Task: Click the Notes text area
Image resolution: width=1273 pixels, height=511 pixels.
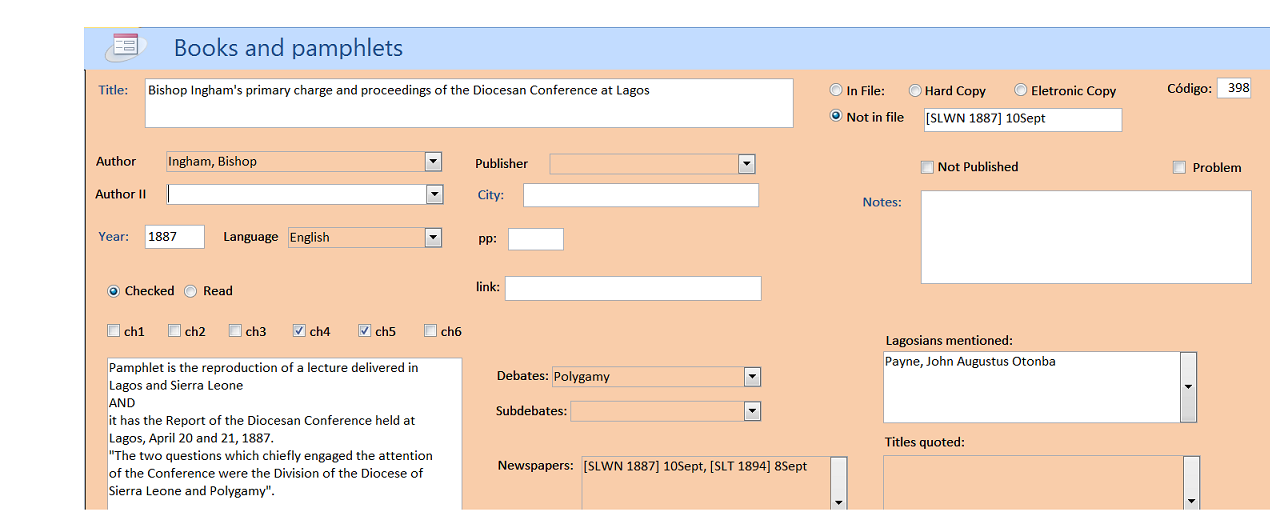Action: click(x=1085, y=237)
